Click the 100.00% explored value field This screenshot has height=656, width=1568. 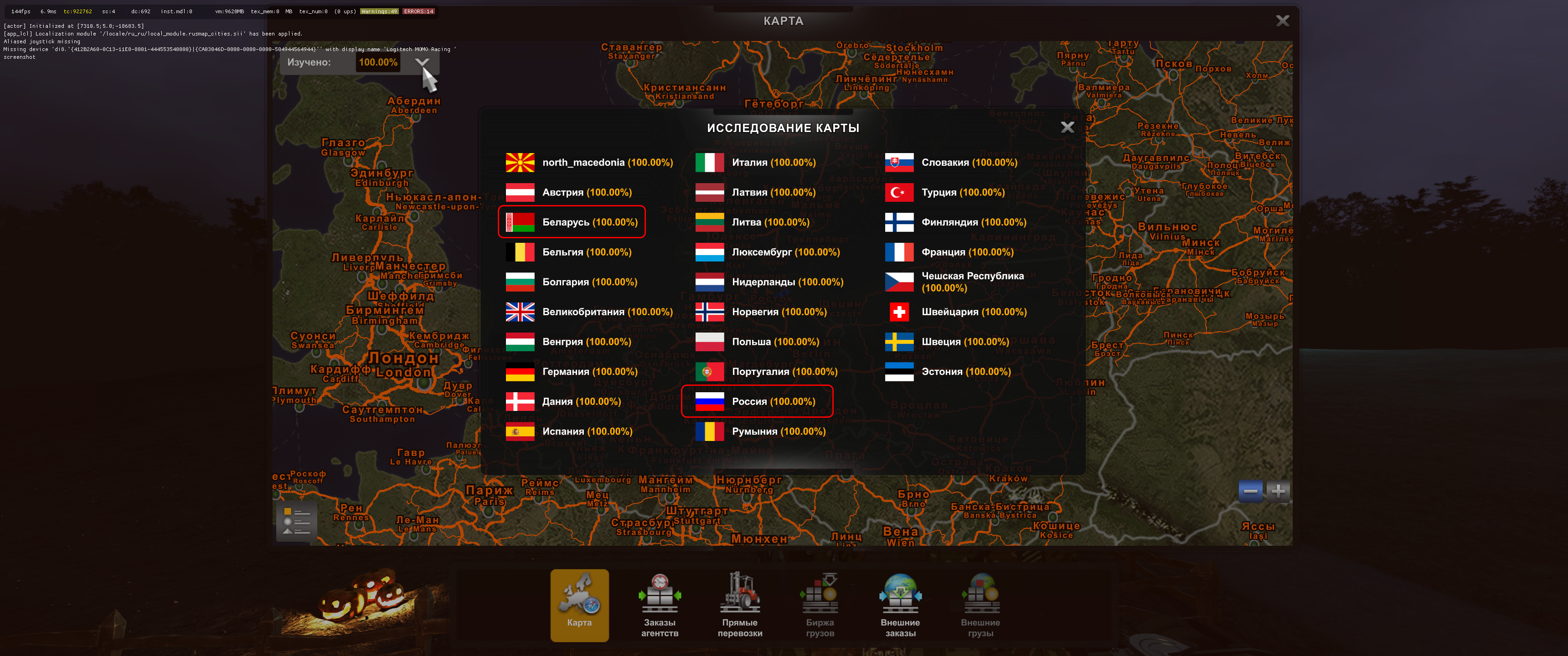coord(378,62)
